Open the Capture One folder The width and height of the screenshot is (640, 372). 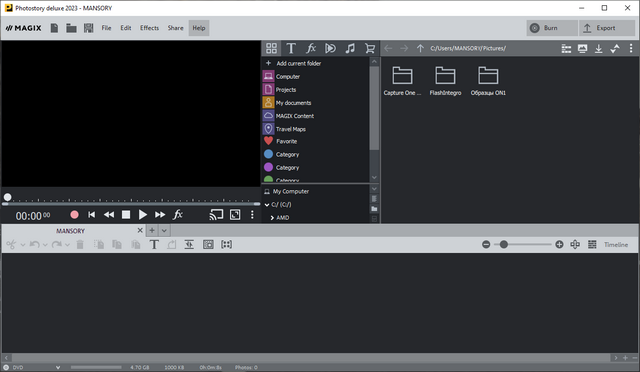[x=402, y=81]
